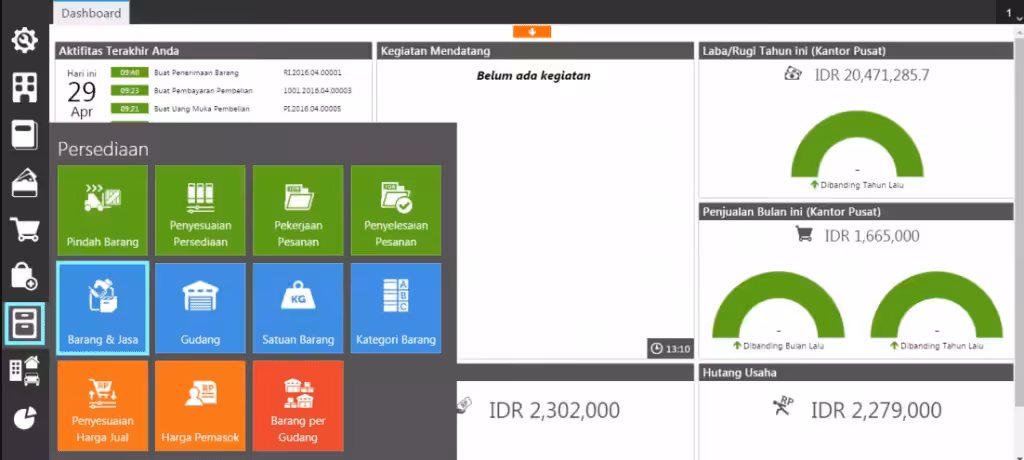
Task: Click the 09:23 time badge
Action: [x=129, y=91]
